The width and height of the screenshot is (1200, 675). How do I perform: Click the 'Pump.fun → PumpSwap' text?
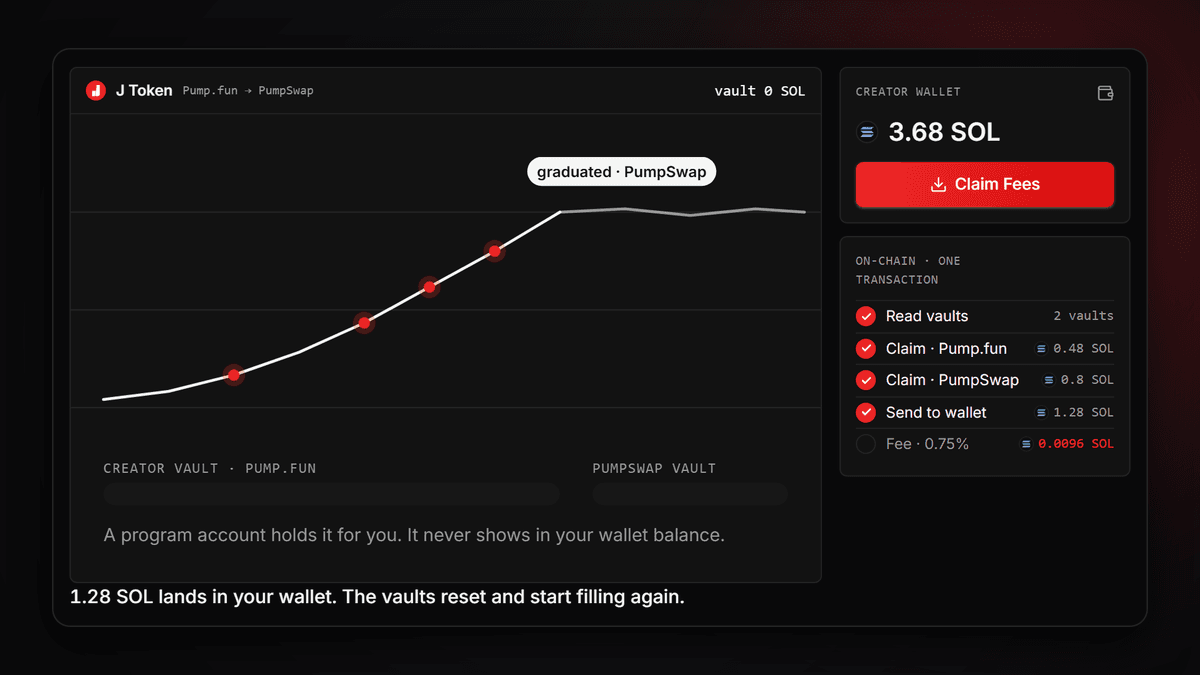248,90
